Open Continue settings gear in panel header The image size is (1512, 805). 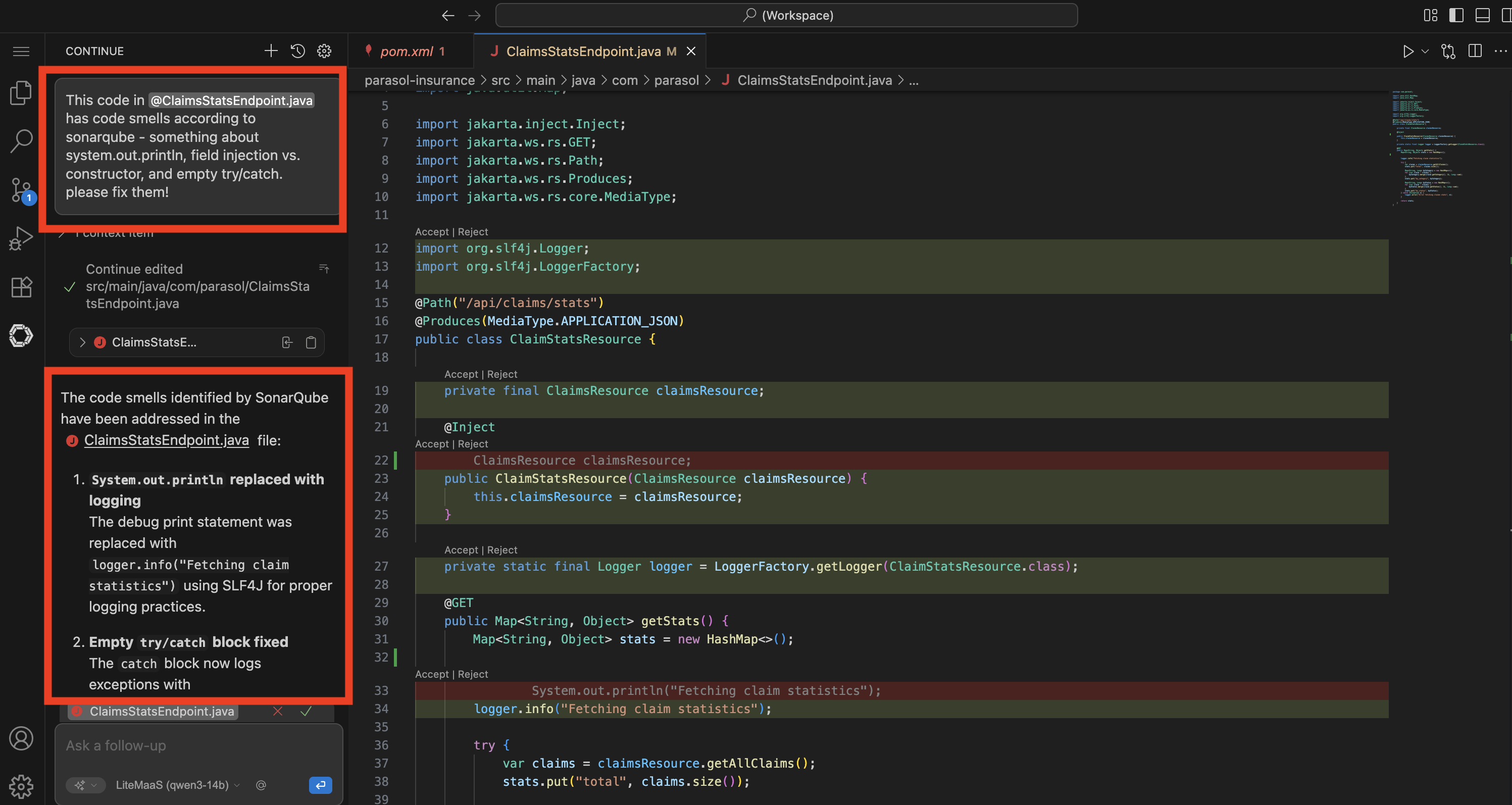coord(324,51)
